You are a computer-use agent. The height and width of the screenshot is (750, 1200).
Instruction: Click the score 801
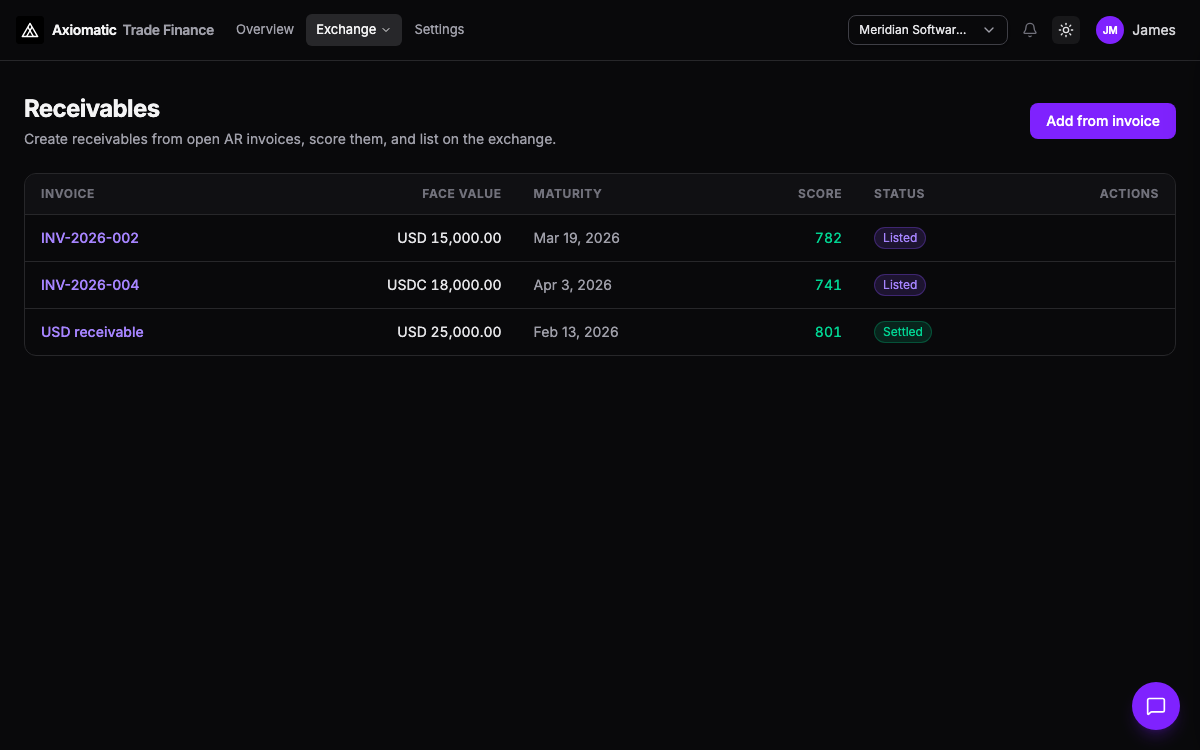point(828,332)
